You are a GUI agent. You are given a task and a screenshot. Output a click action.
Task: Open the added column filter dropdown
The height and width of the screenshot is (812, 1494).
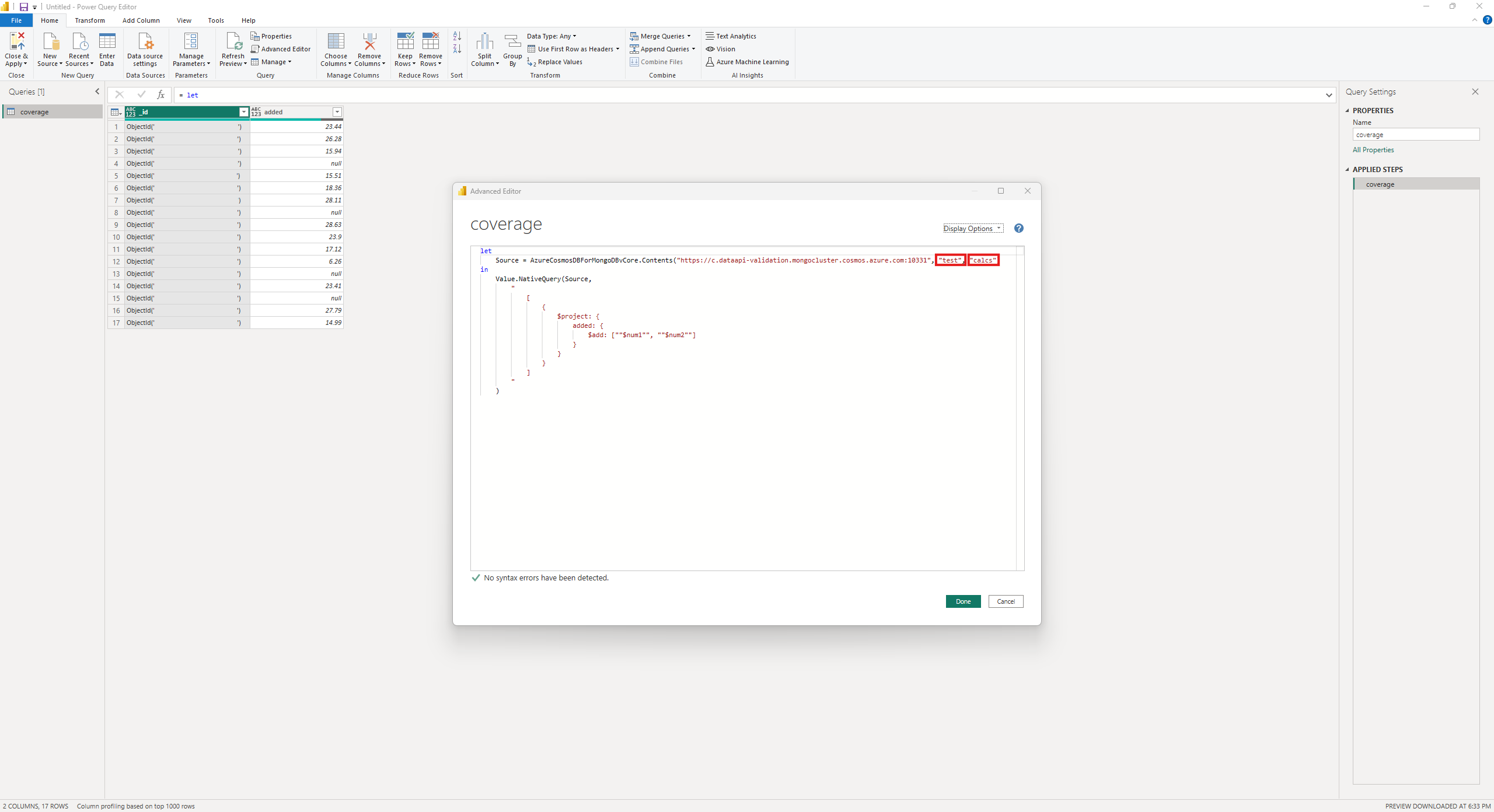tap(337, 112)
